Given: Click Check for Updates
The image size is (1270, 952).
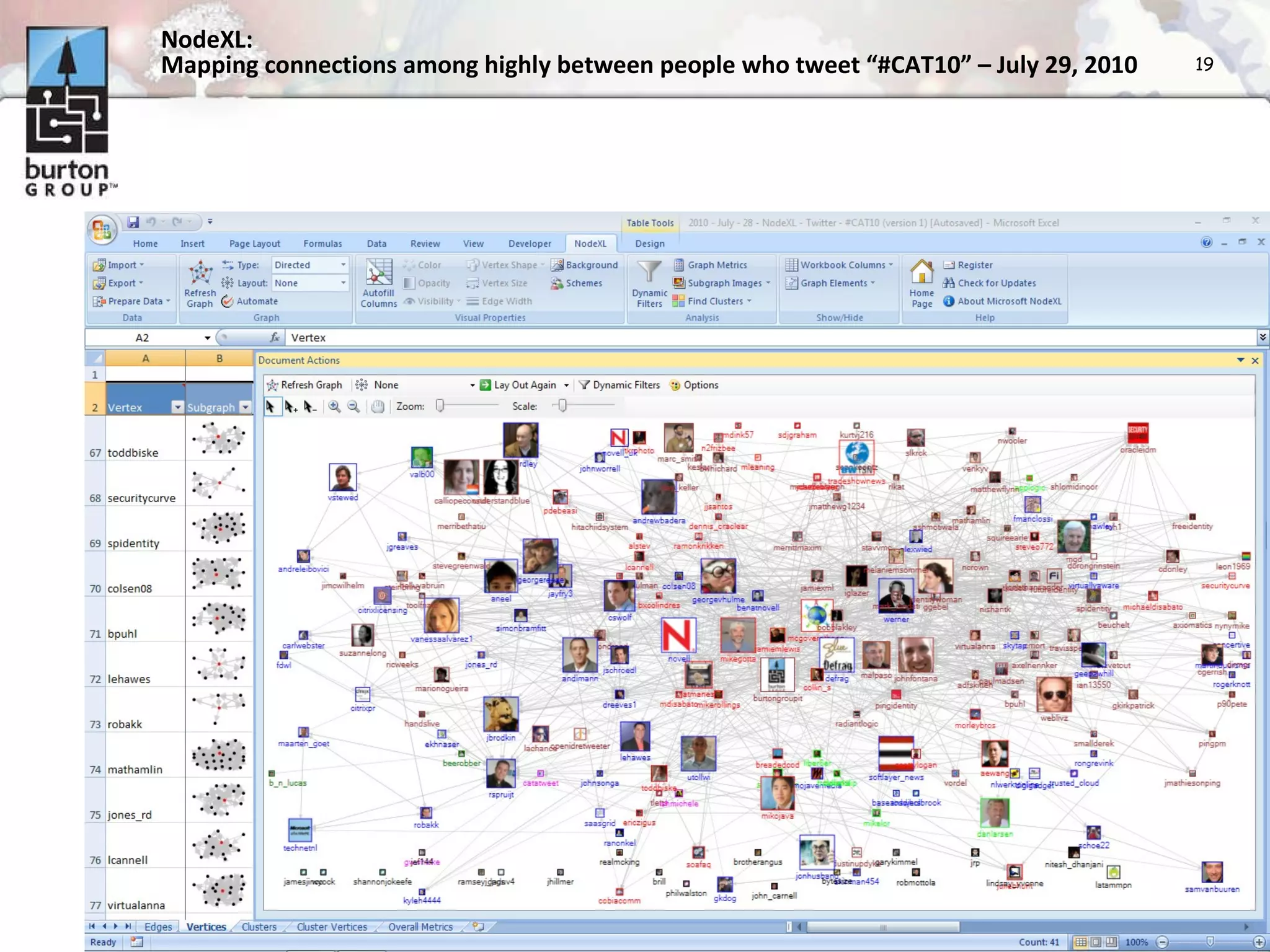Looking at the screenshot, I should [989, 283].
